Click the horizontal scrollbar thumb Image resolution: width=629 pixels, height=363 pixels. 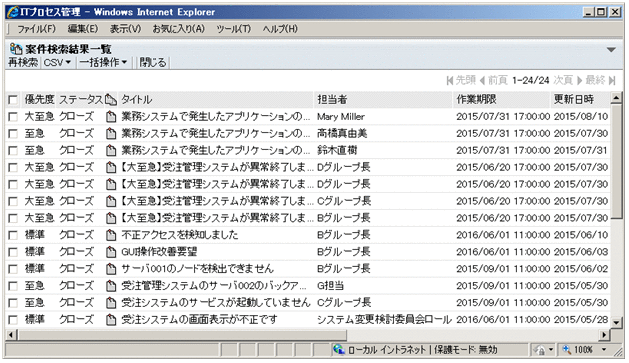coord(182,335)
